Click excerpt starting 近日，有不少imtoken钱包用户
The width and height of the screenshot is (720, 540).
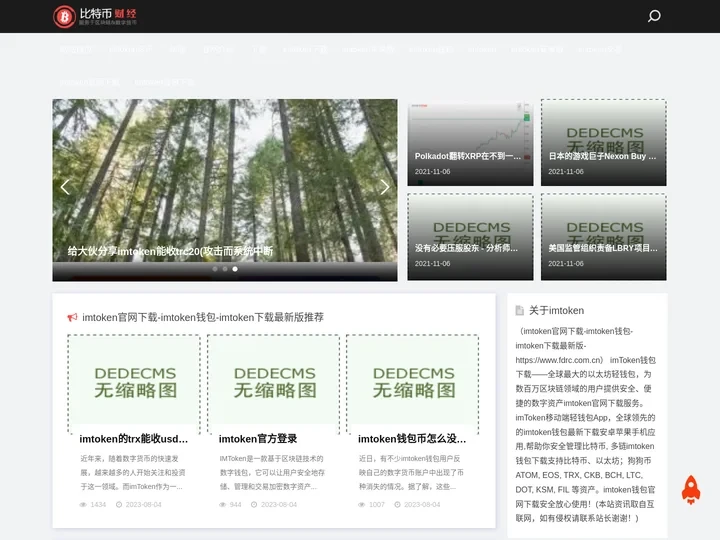(x=411, y=472)
